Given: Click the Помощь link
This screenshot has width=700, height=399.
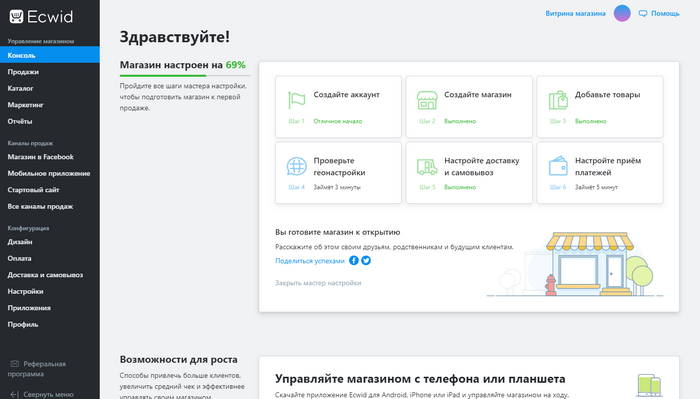Looking at the screenshot, I should pos(665,13).
